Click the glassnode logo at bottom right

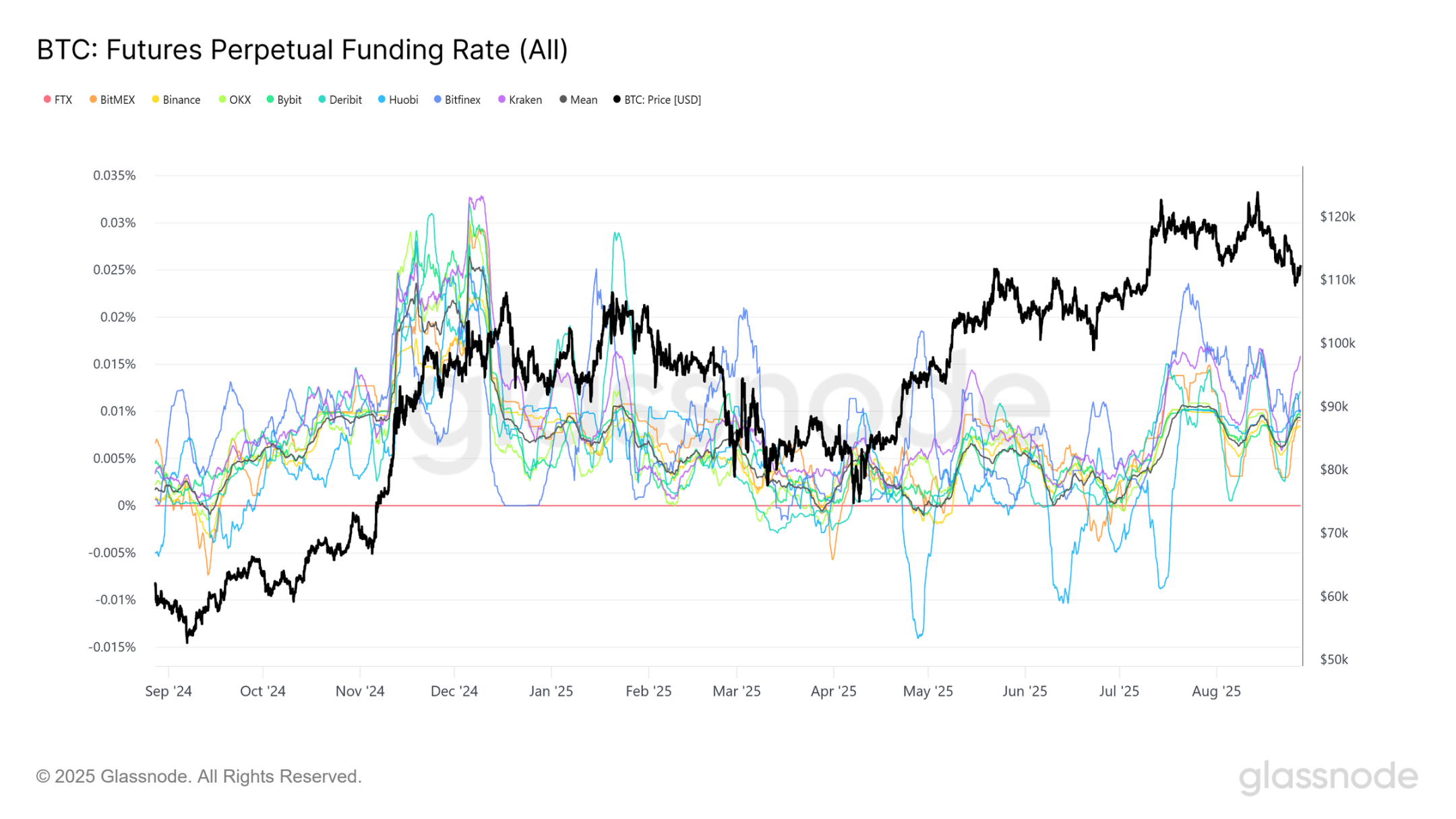tap(1328, 777)
